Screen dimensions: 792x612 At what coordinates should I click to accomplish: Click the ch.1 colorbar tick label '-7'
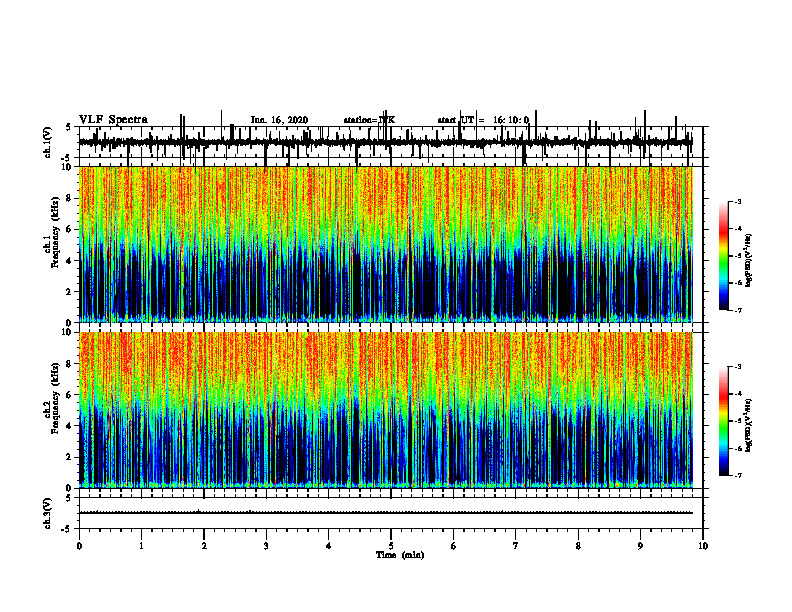click(x=738, y=310)
